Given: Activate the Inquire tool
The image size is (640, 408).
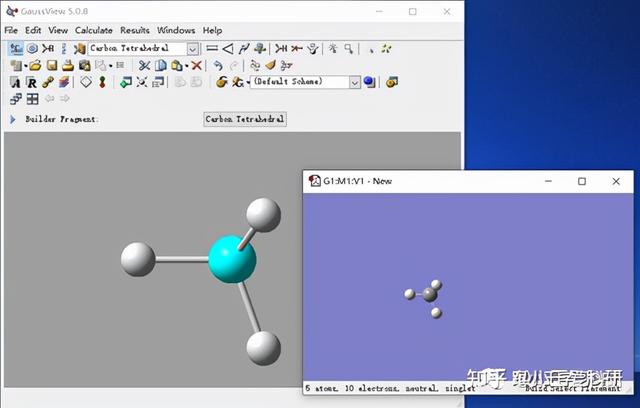Looking at the screenshot, I should coord(260,49).
